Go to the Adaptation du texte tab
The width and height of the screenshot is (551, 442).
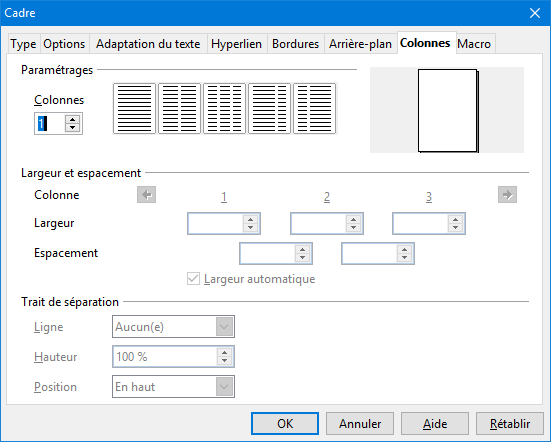[148, 44]
